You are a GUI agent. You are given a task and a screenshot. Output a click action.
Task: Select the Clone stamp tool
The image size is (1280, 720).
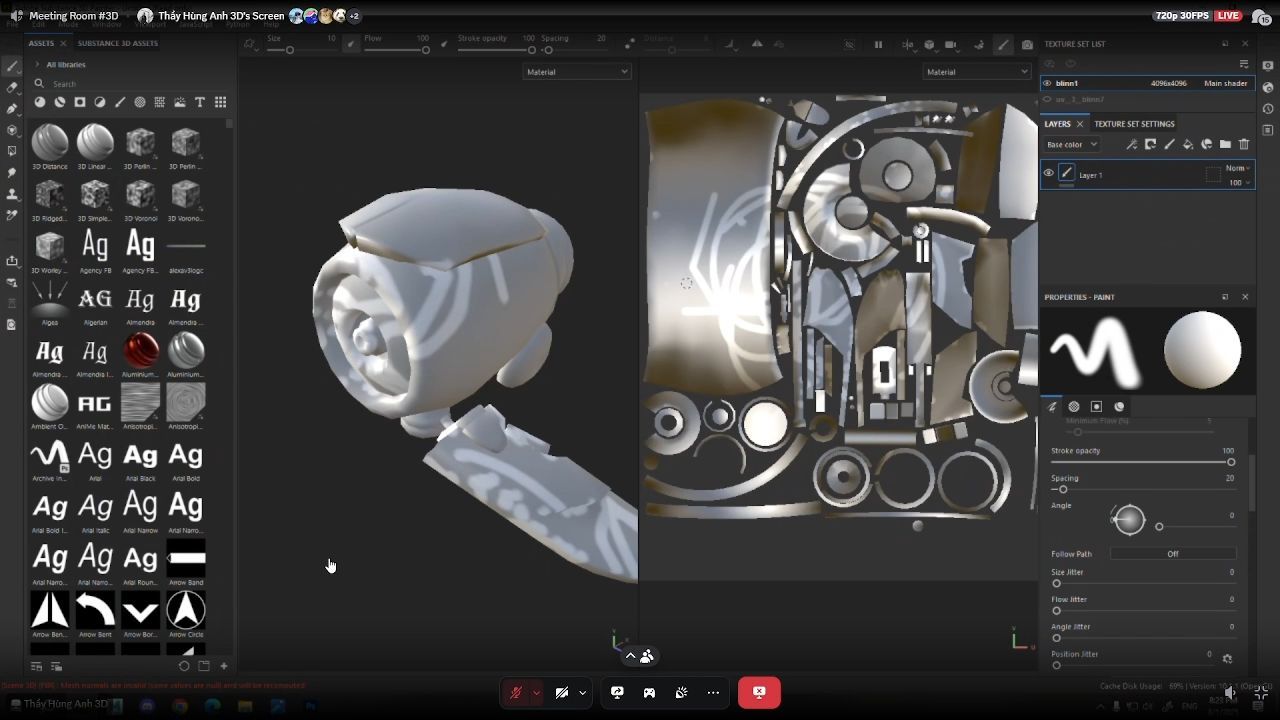[12, 194]
